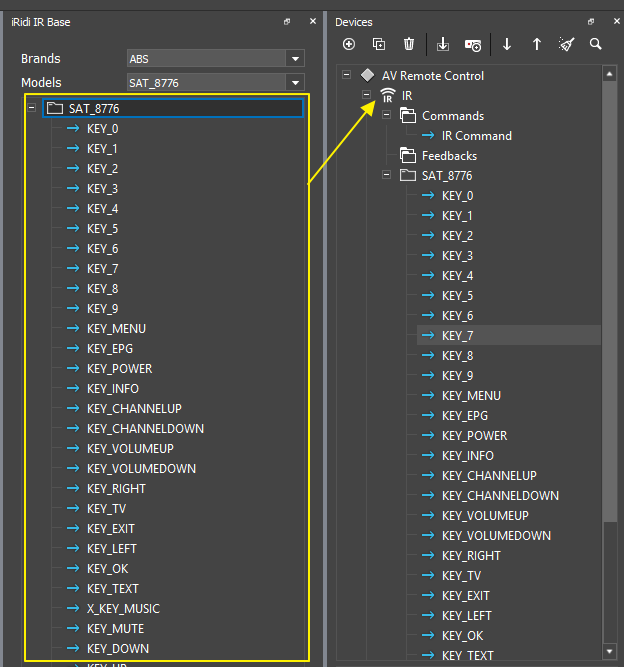Select KEY_9 in Devices tree

457,376
